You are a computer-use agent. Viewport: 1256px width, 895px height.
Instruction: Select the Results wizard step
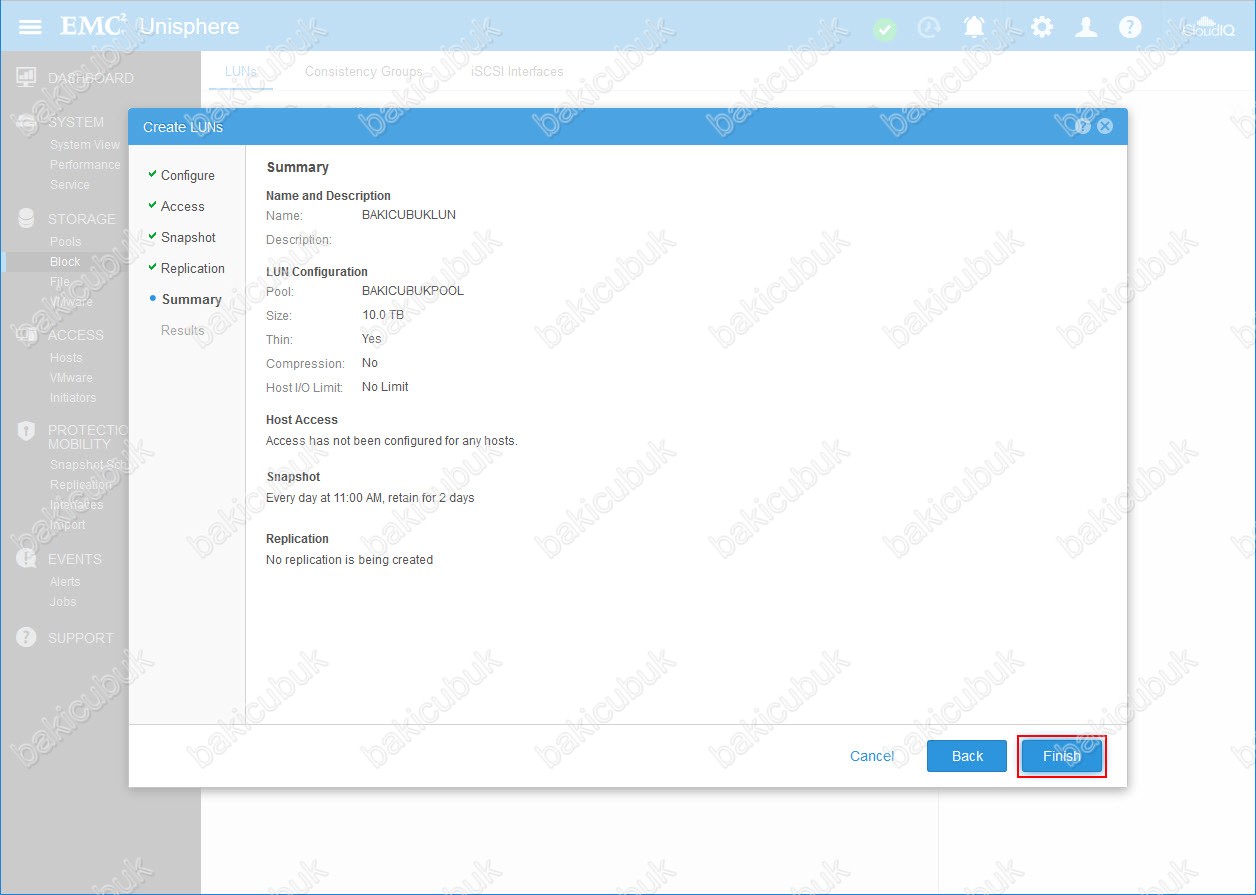(183, 330)
